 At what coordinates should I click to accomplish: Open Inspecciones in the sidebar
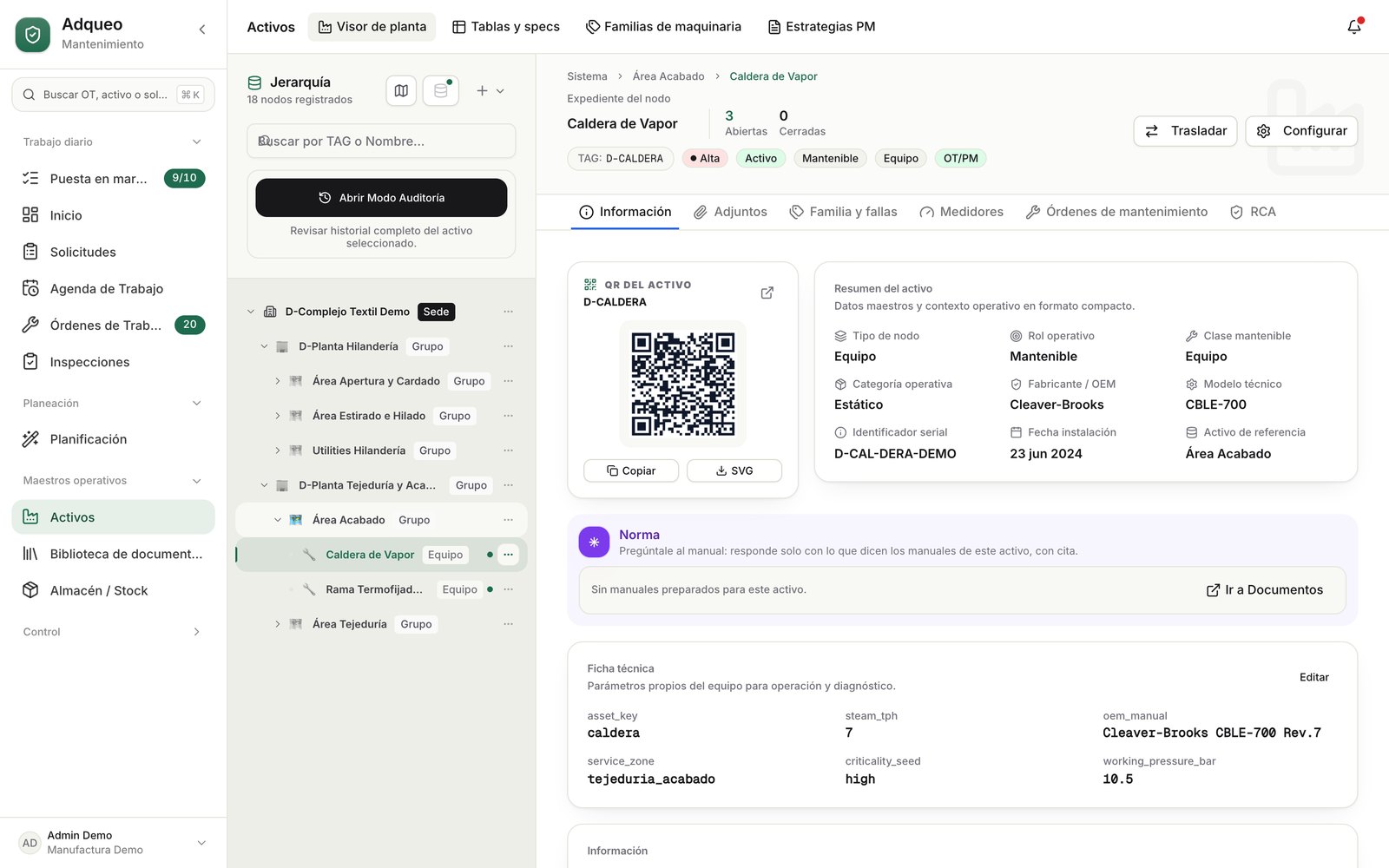coord(113,362)
